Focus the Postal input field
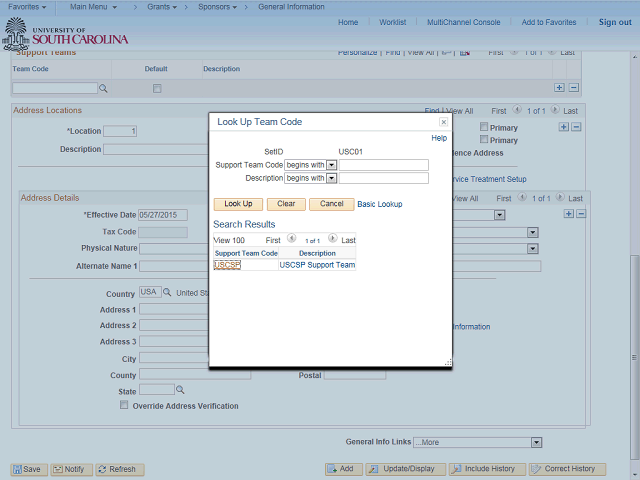 tap(355, 375)
